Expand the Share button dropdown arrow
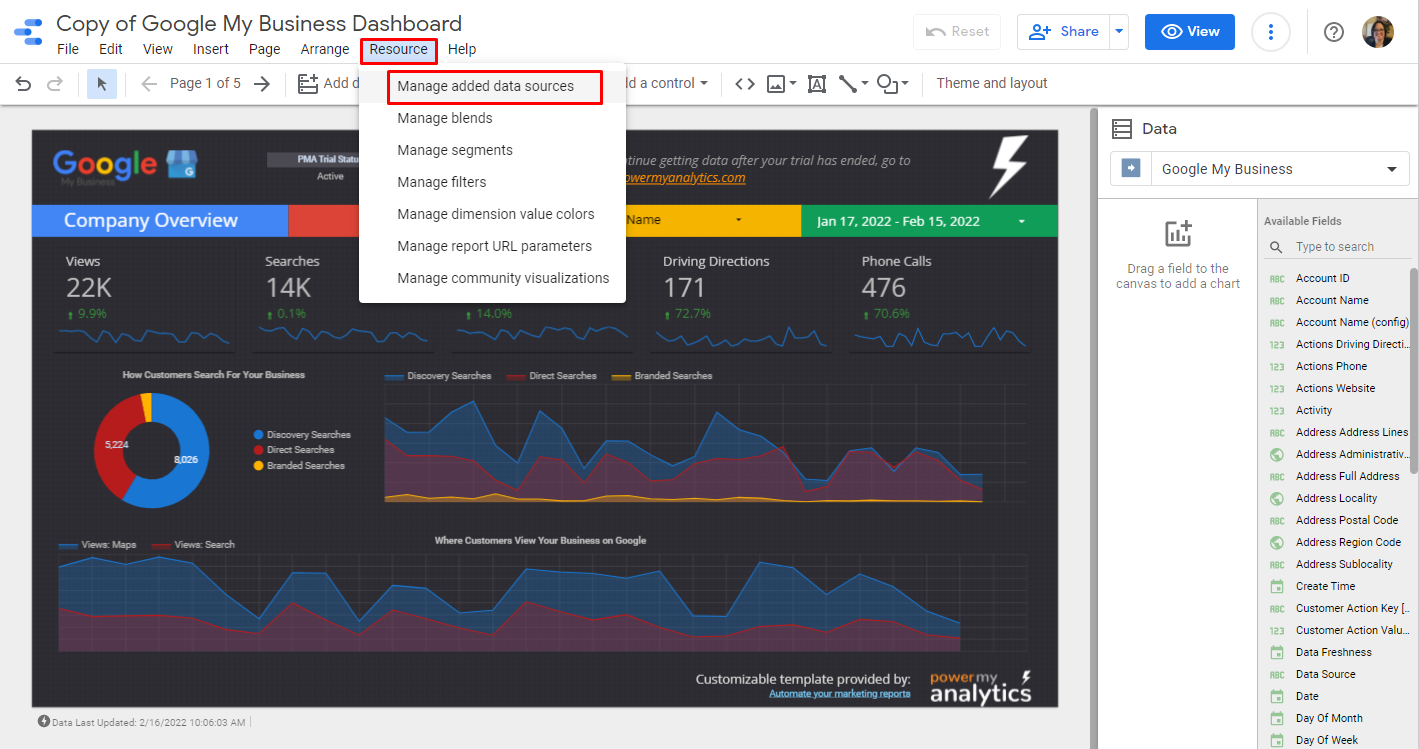 [1120, 32]
